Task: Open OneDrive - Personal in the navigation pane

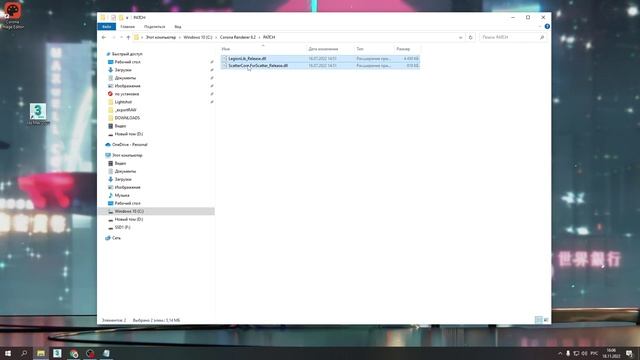Action: [129, 144]
